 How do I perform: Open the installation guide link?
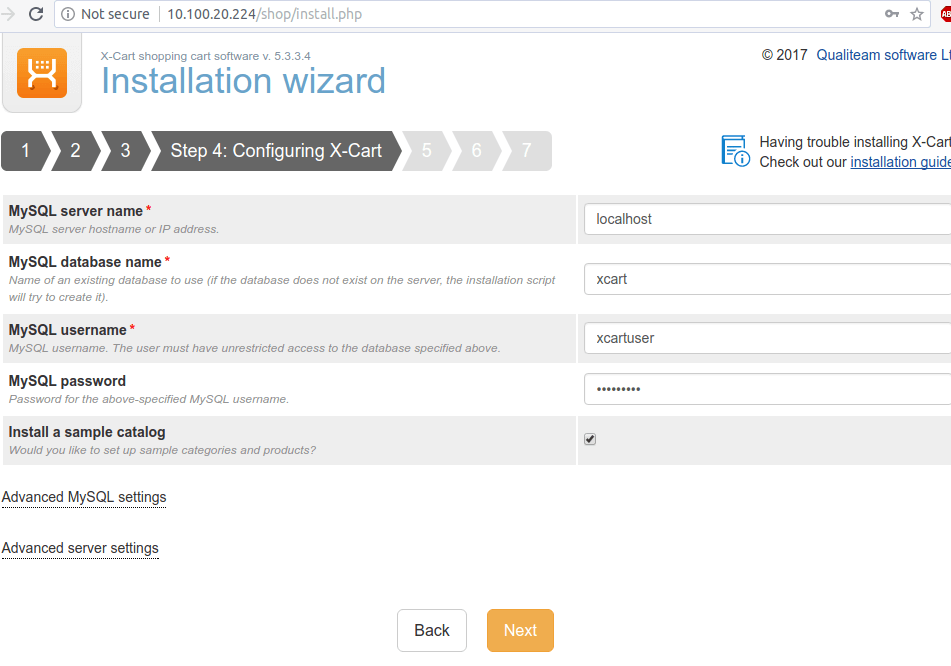[x=901, y=162]
